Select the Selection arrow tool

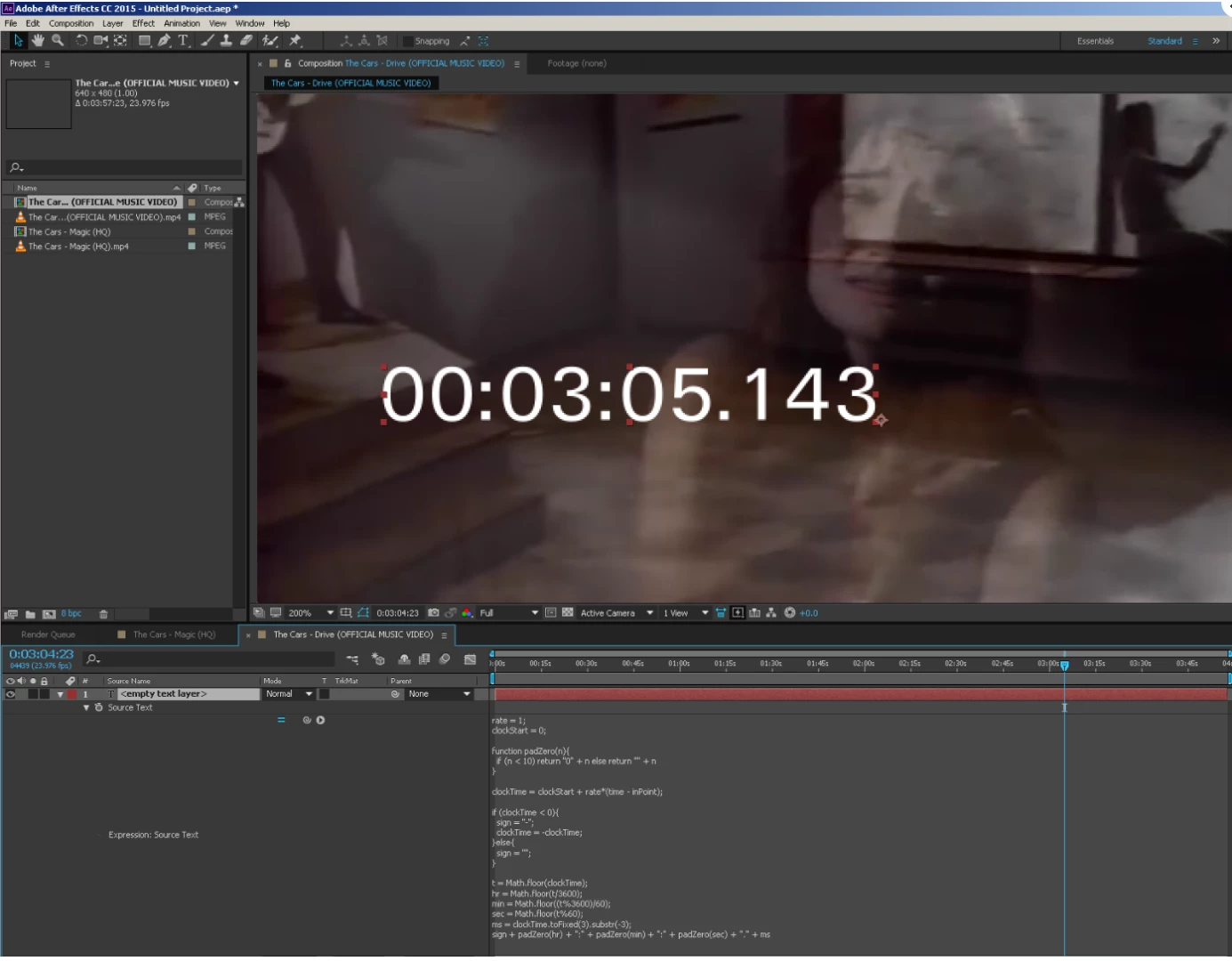[18, 41]
